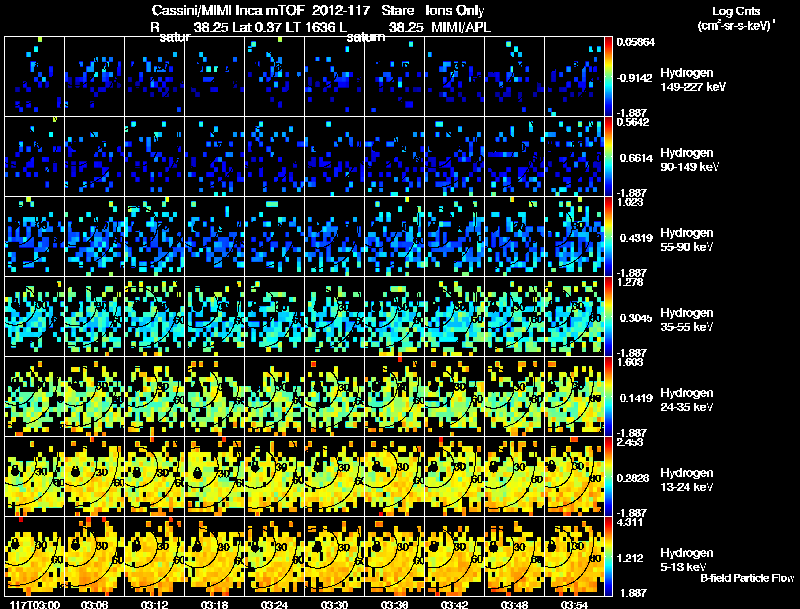This screenshot has width=800, height=609.
Task: Select the 149-227 keV panel at 117T03:00
Action: [x=34, y=76]
